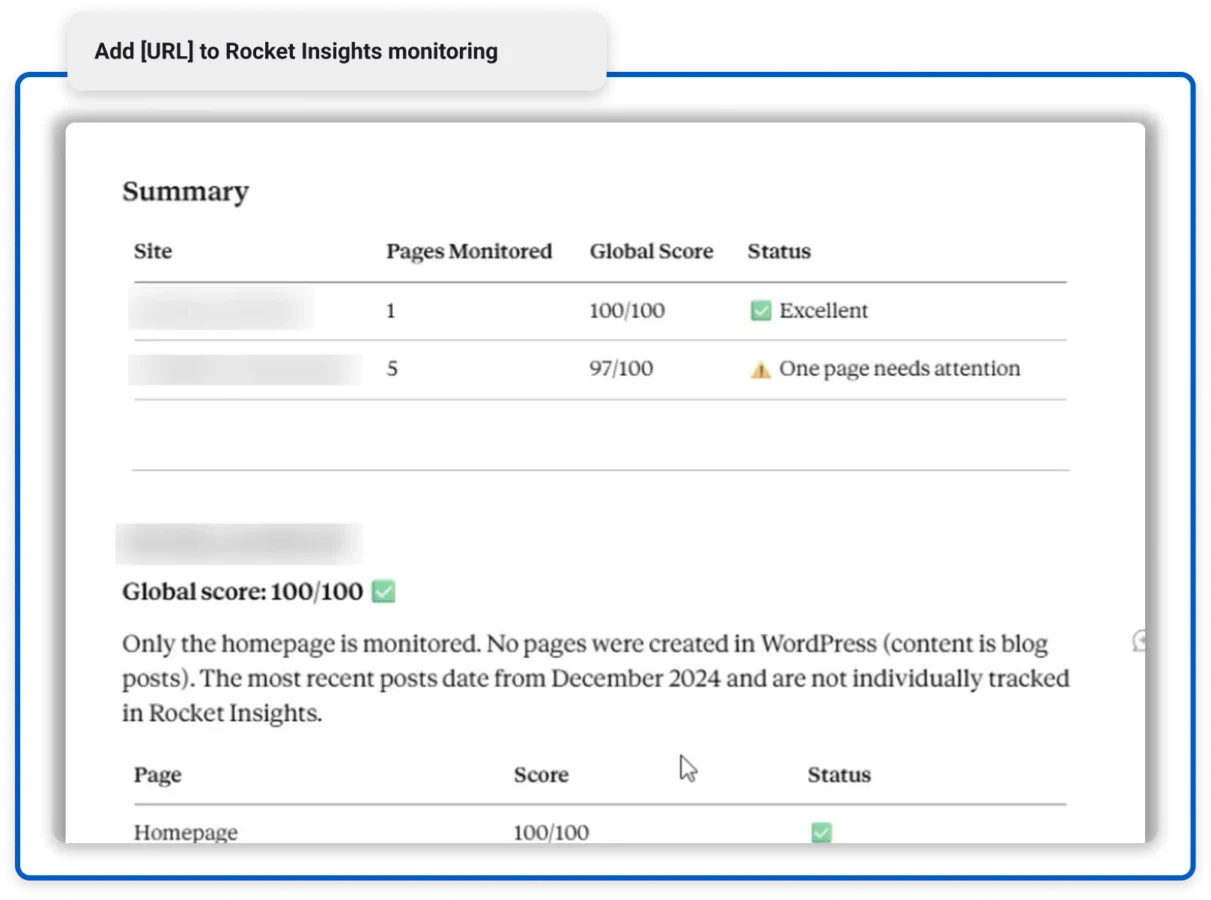Click 'One page needs attention' status text
Image resolution: width=1211 pixels, height=900 pixels.
[x=900, y=369]
